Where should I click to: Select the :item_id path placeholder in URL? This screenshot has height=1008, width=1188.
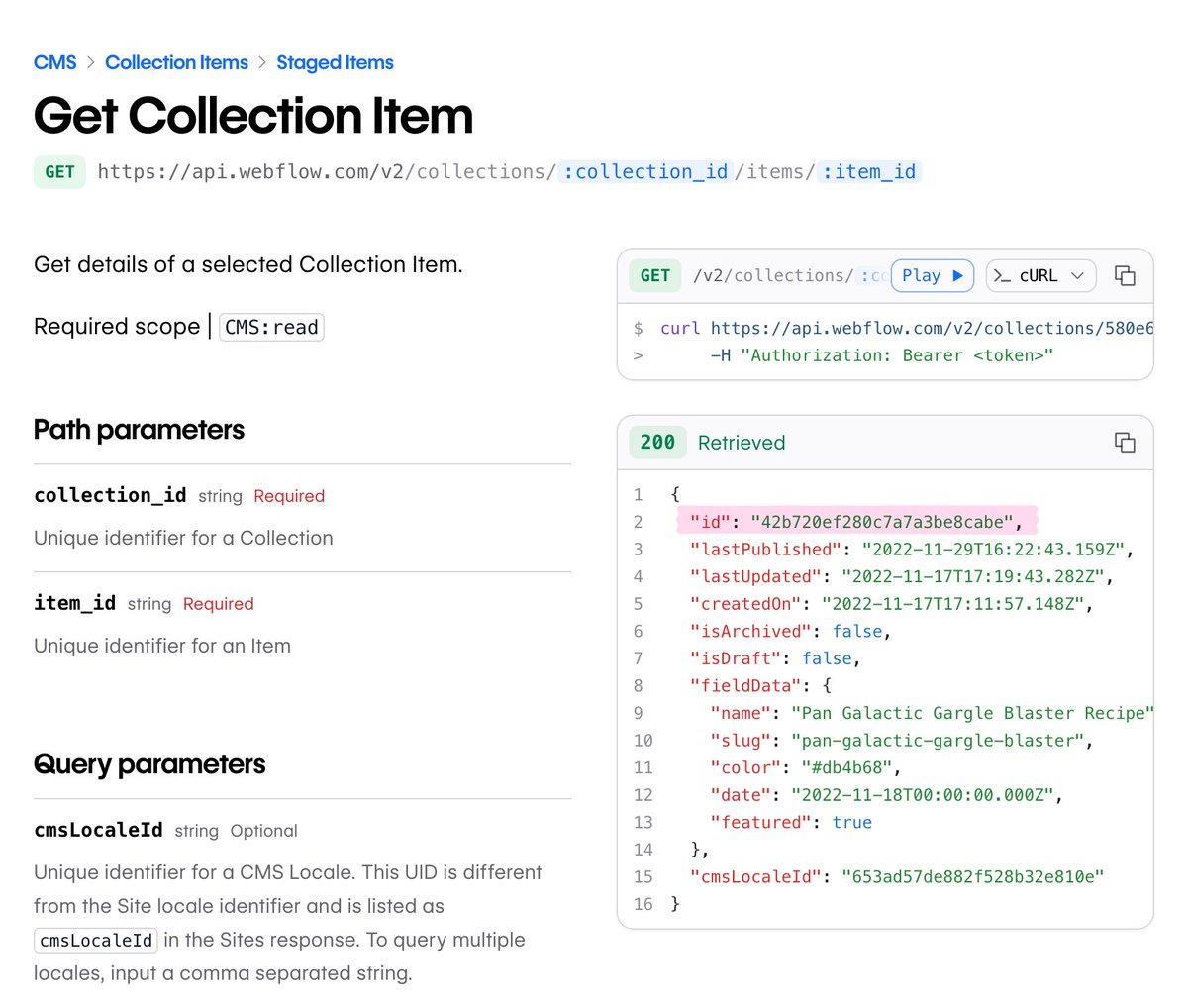[x=869, y=171]
